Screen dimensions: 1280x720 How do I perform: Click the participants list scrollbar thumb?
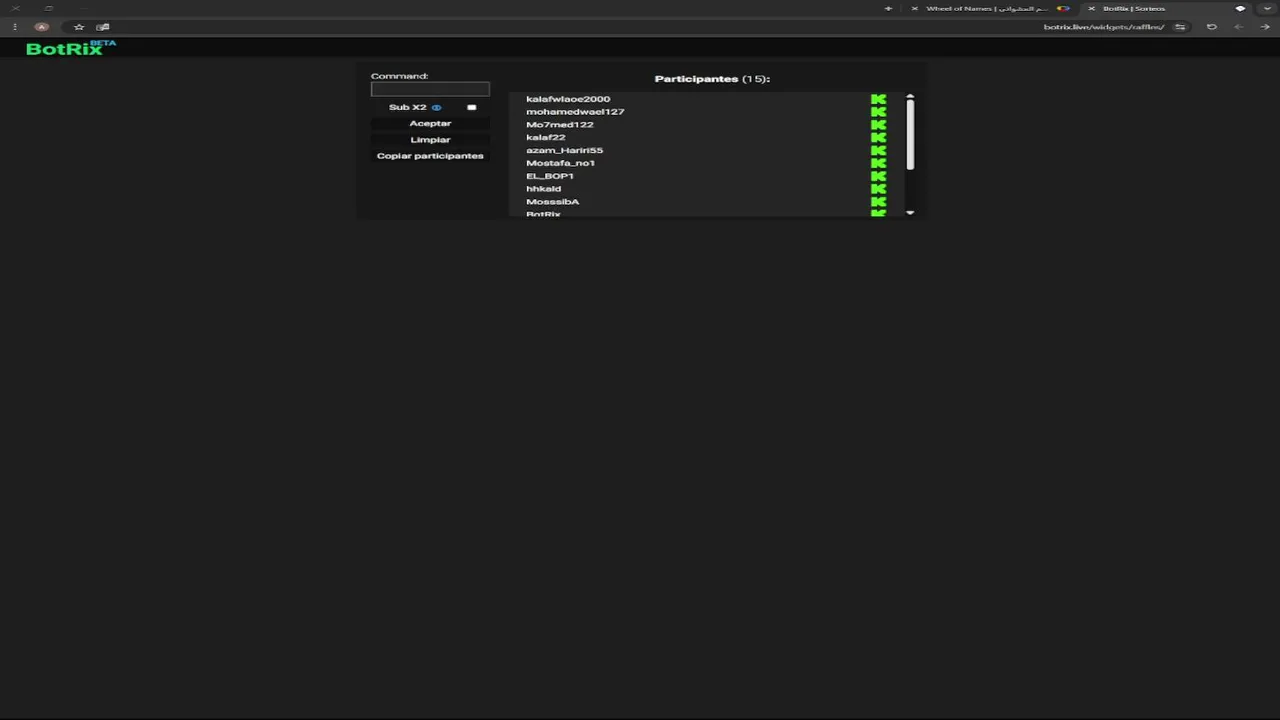910,135
